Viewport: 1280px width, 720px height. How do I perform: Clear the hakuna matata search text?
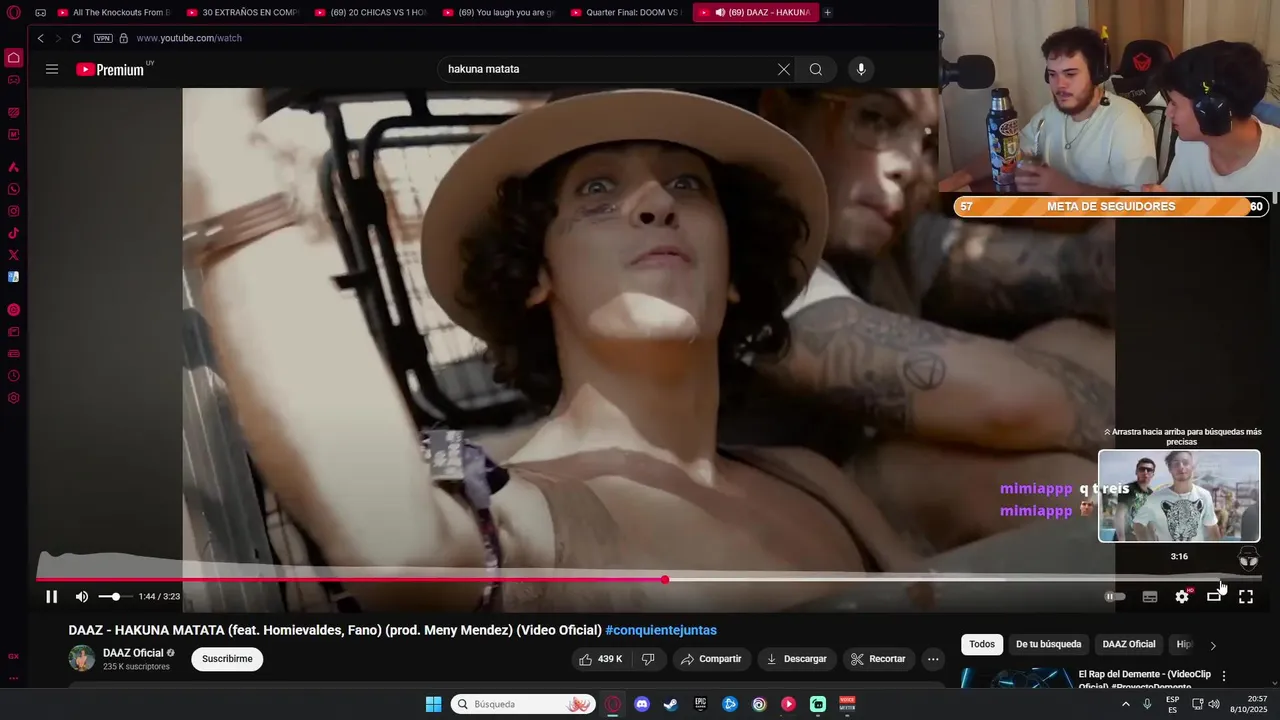click(x=784, y=69)
